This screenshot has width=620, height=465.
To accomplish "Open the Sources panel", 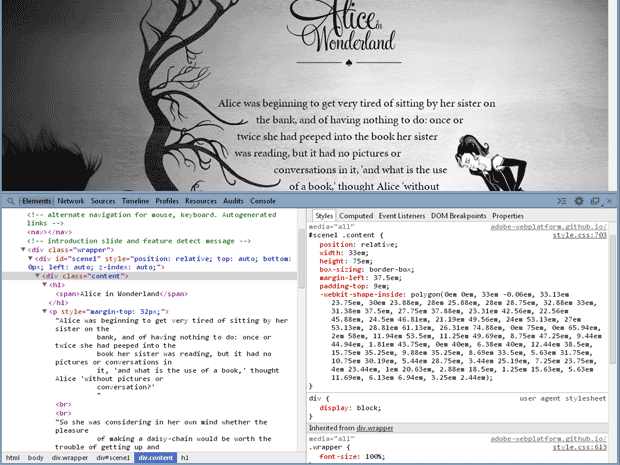I will [103, 201].
